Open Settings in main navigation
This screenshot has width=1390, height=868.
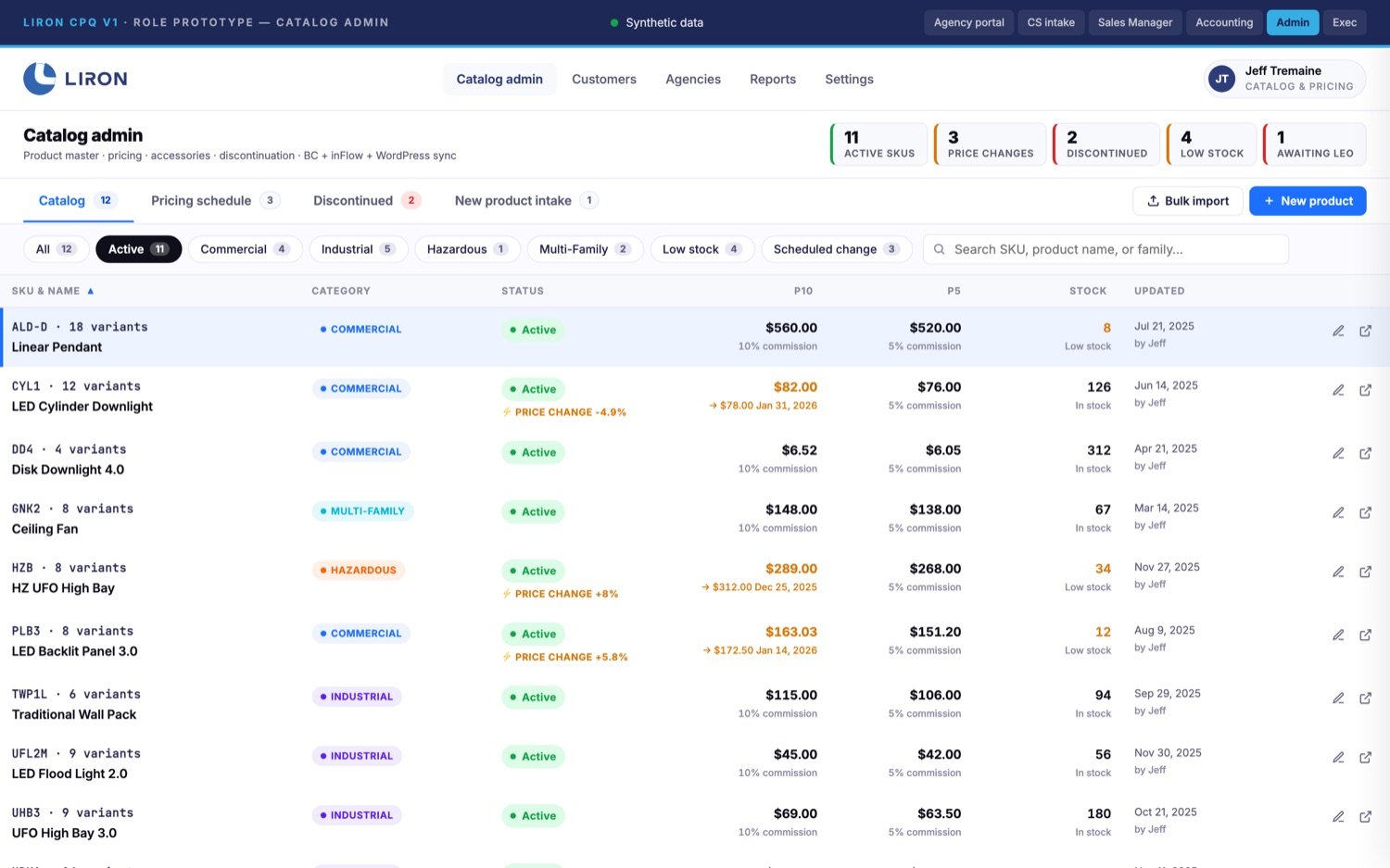click(849, 79)
